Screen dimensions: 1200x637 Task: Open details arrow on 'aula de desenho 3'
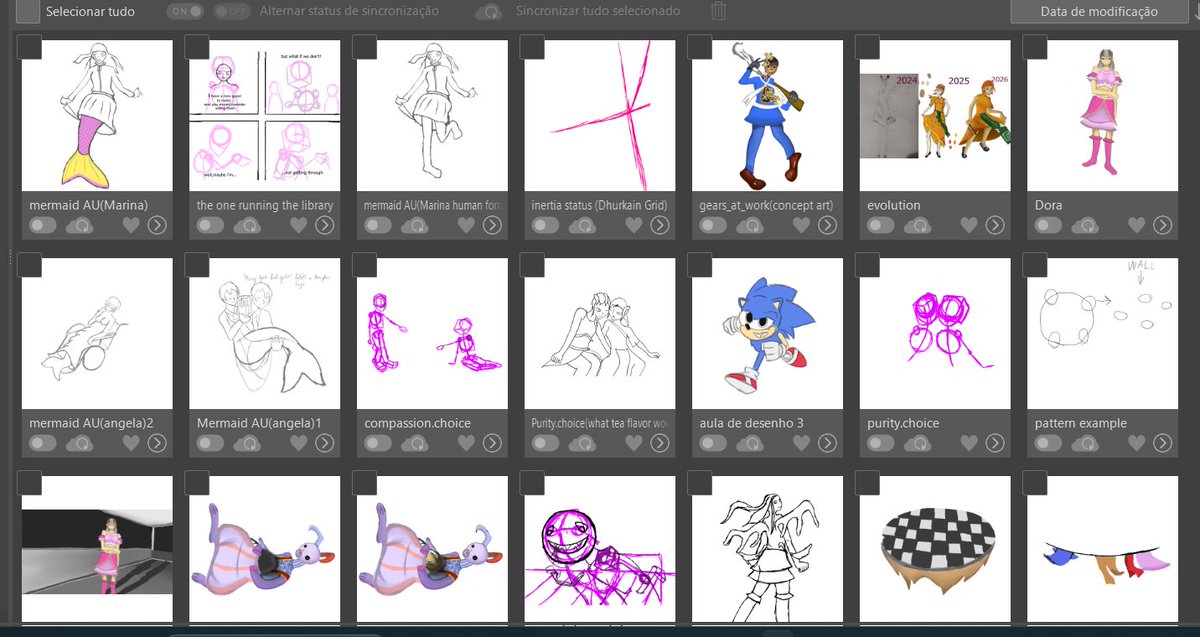pos(827,444)
